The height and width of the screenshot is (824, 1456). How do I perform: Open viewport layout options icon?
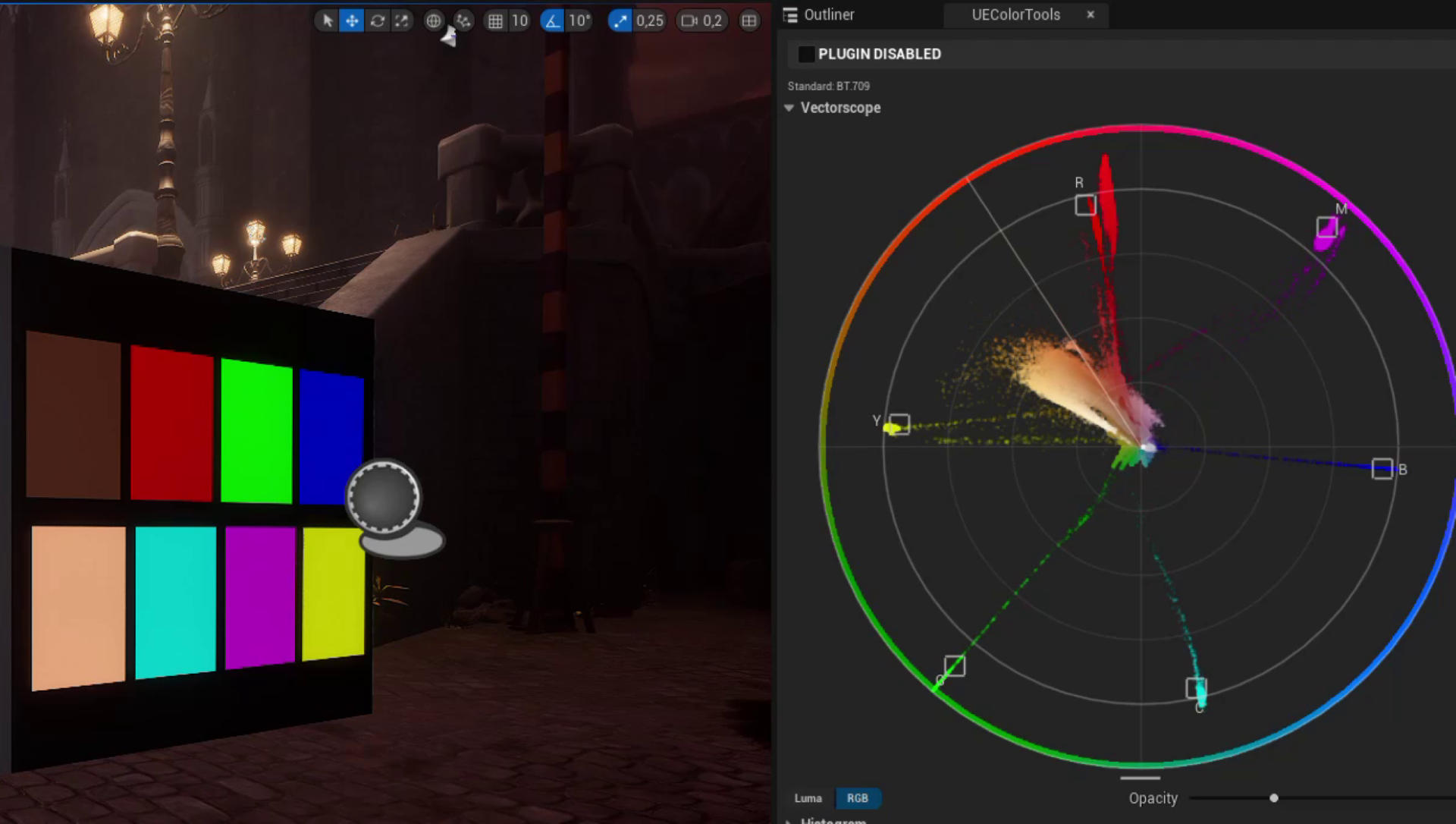tap(749, 20)
